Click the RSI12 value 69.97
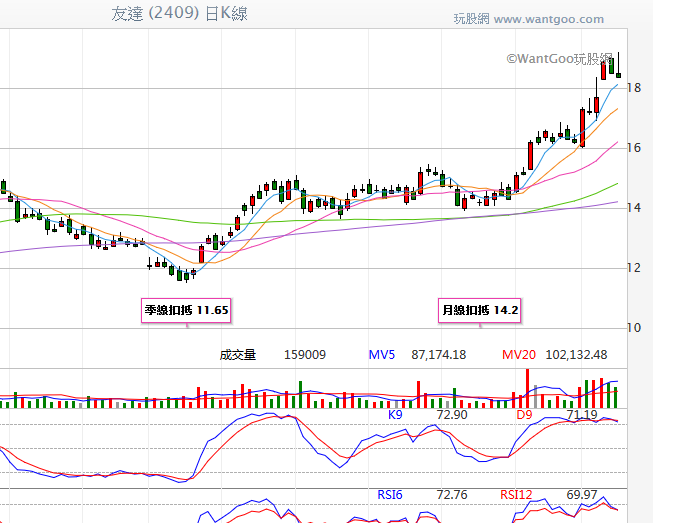This screenshot has width=693, height=524. point(582,495)
